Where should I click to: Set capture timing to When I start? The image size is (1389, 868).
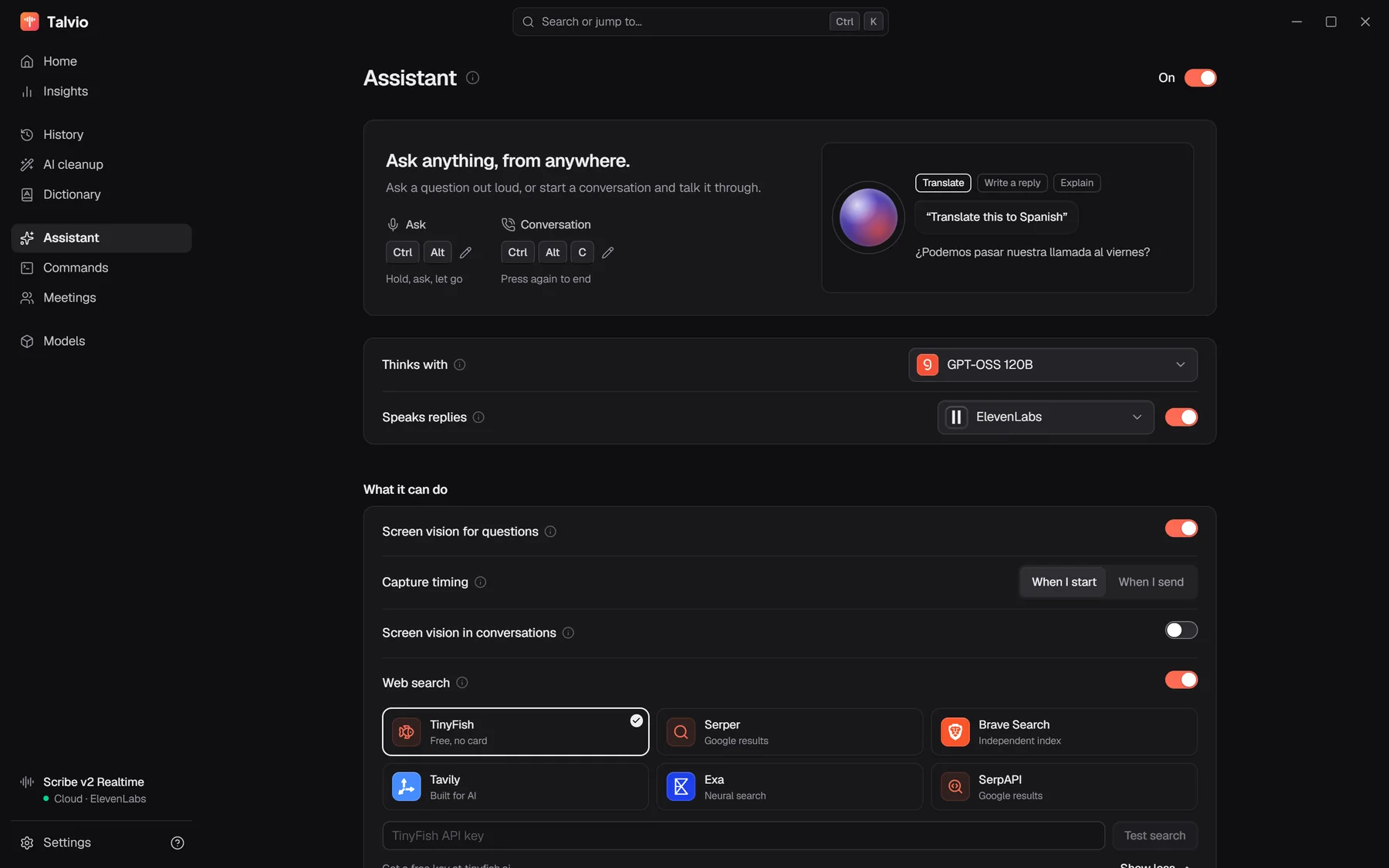(1064, 583)
